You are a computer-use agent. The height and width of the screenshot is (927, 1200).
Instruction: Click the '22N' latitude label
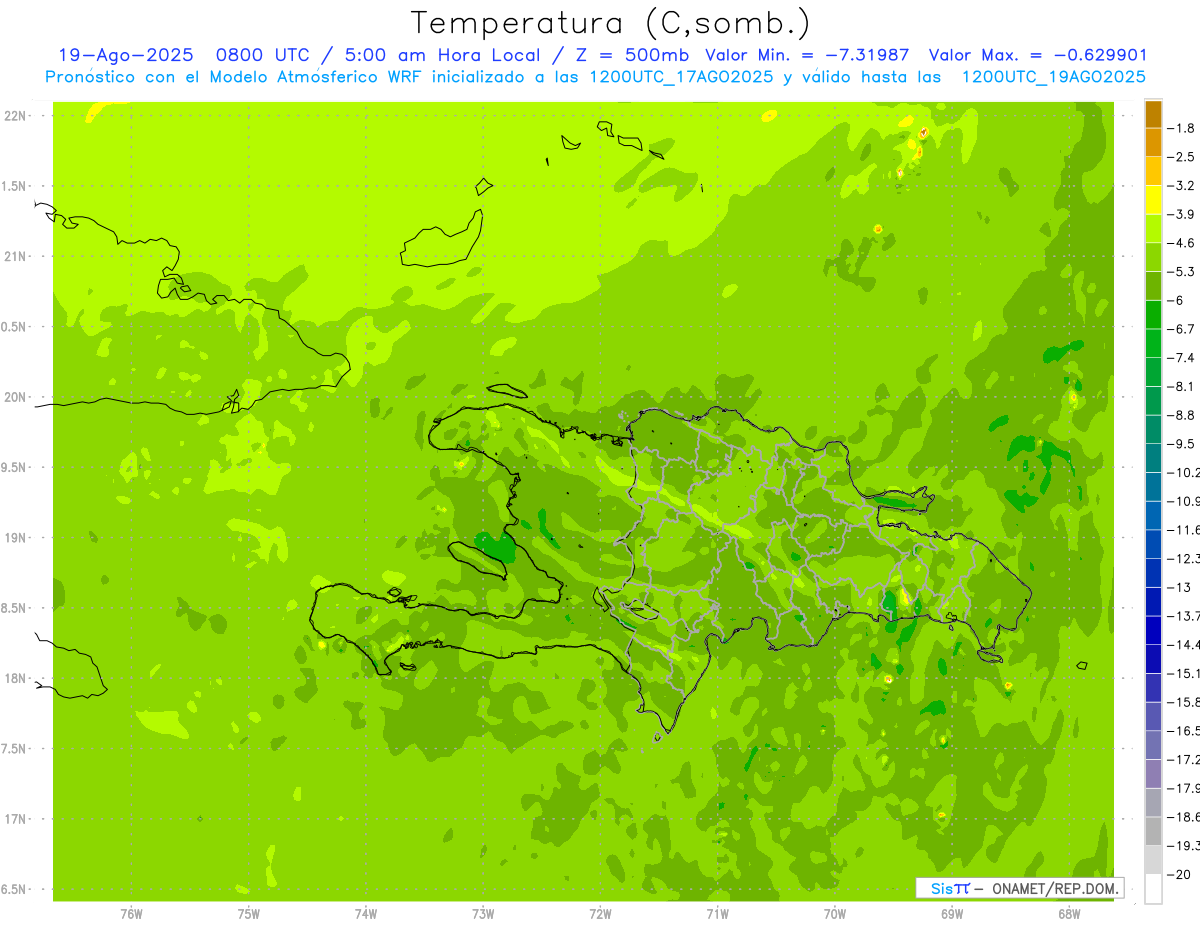(x=15, y=116)
